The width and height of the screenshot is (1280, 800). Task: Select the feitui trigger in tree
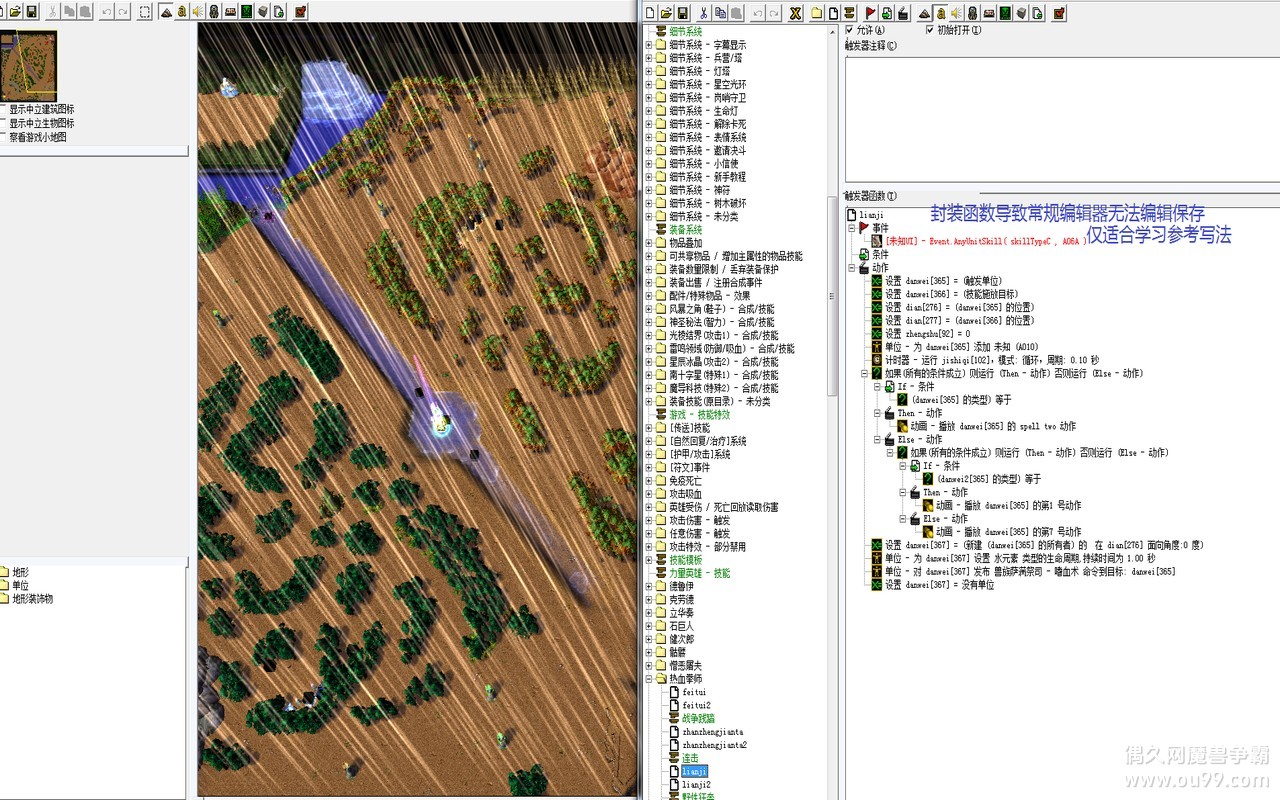click(694, 692)
